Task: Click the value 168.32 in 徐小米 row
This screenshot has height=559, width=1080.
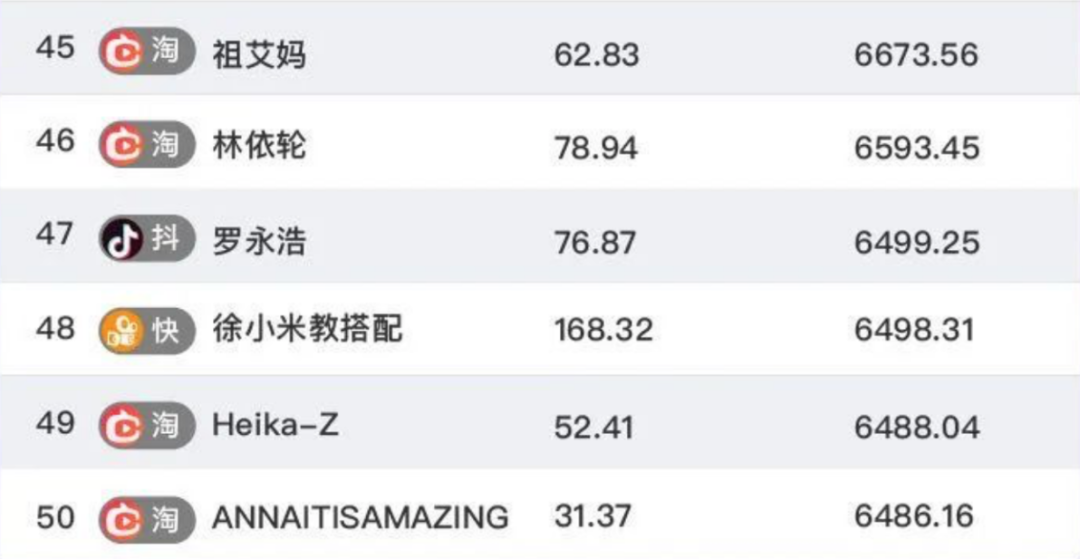Action: [x=603, y=330]
